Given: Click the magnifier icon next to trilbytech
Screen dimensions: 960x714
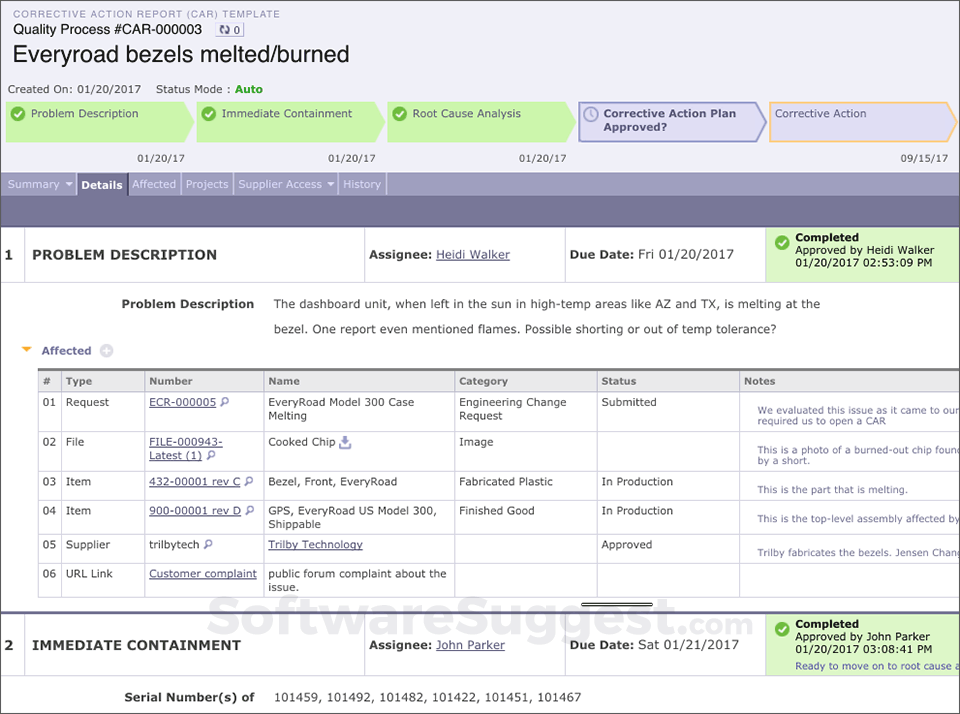Looking at the screenshot, I should click(209, 545).
